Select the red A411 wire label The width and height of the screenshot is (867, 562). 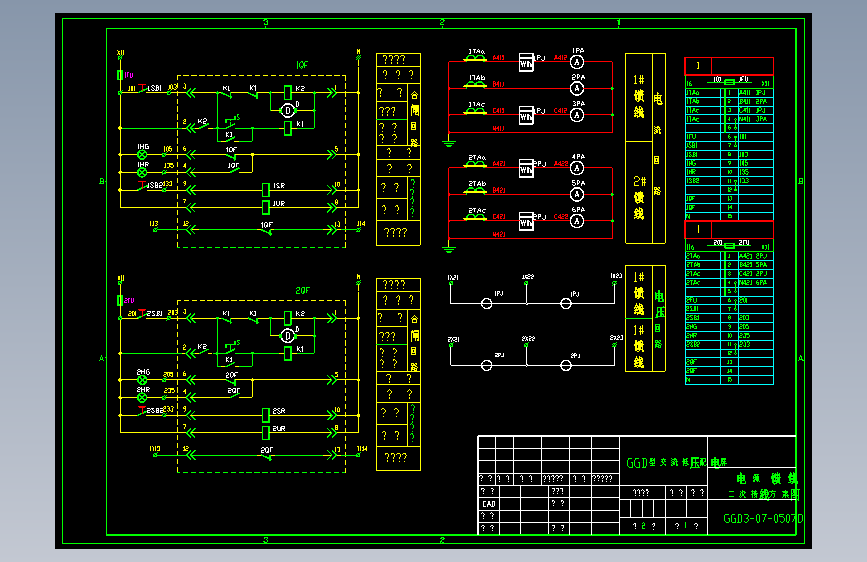click(x=498, y=58)
